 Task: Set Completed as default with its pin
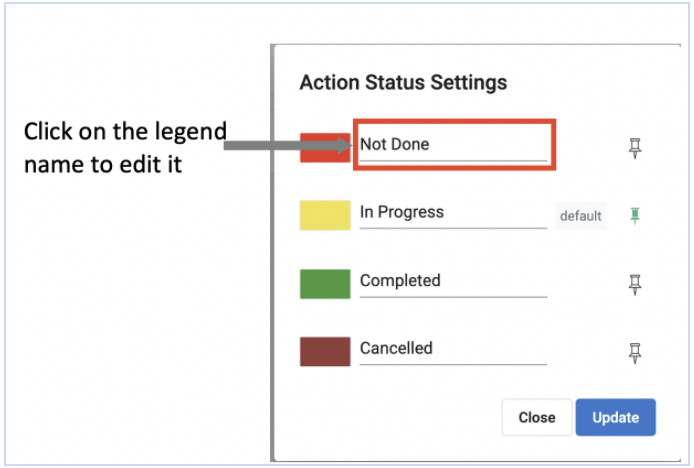pyautogui.click(x=635, y=285)
